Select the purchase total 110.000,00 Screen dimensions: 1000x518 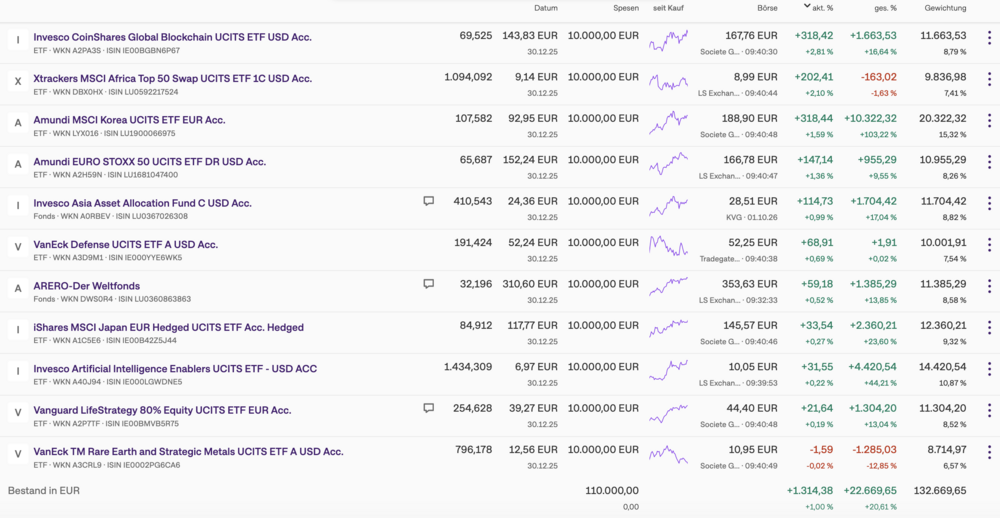coord(612,491)
